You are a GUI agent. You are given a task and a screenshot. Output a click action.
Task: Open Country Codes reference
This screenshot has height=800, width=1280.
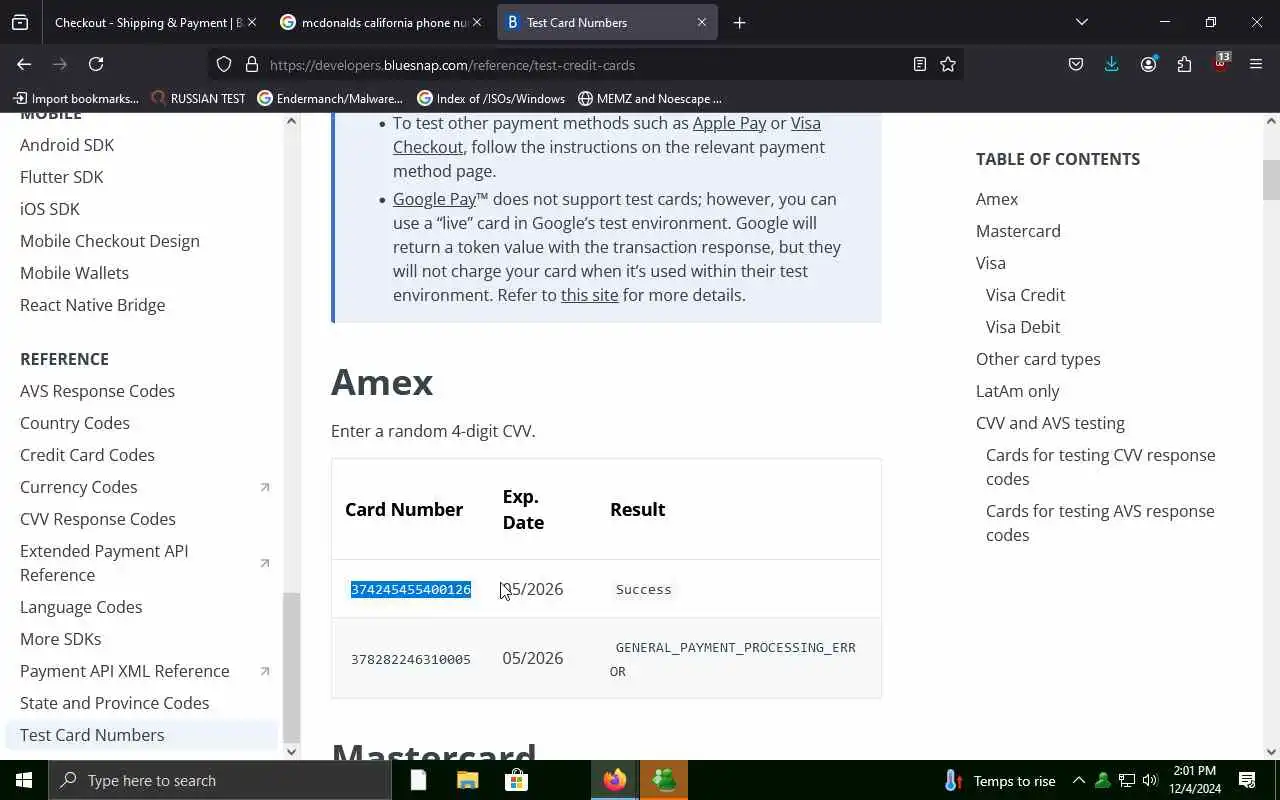[x=75, y=423]
